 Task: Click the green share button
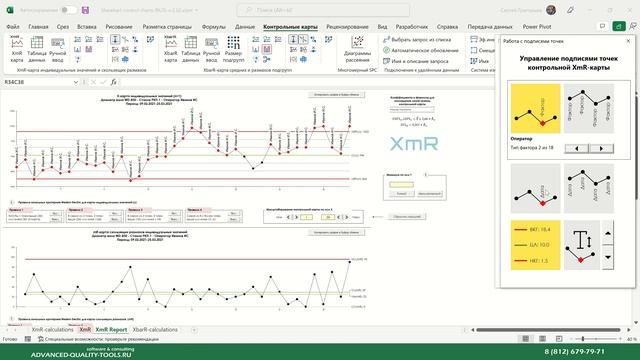[x=619, y=26]
